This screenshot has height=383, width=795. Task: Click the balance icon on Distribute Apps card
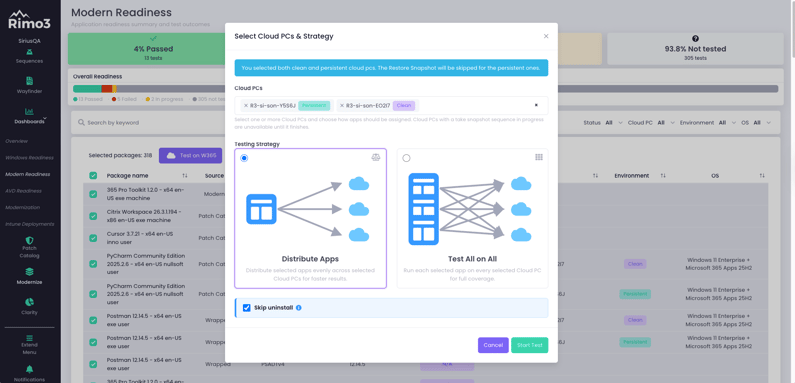(x=376, y=157)
